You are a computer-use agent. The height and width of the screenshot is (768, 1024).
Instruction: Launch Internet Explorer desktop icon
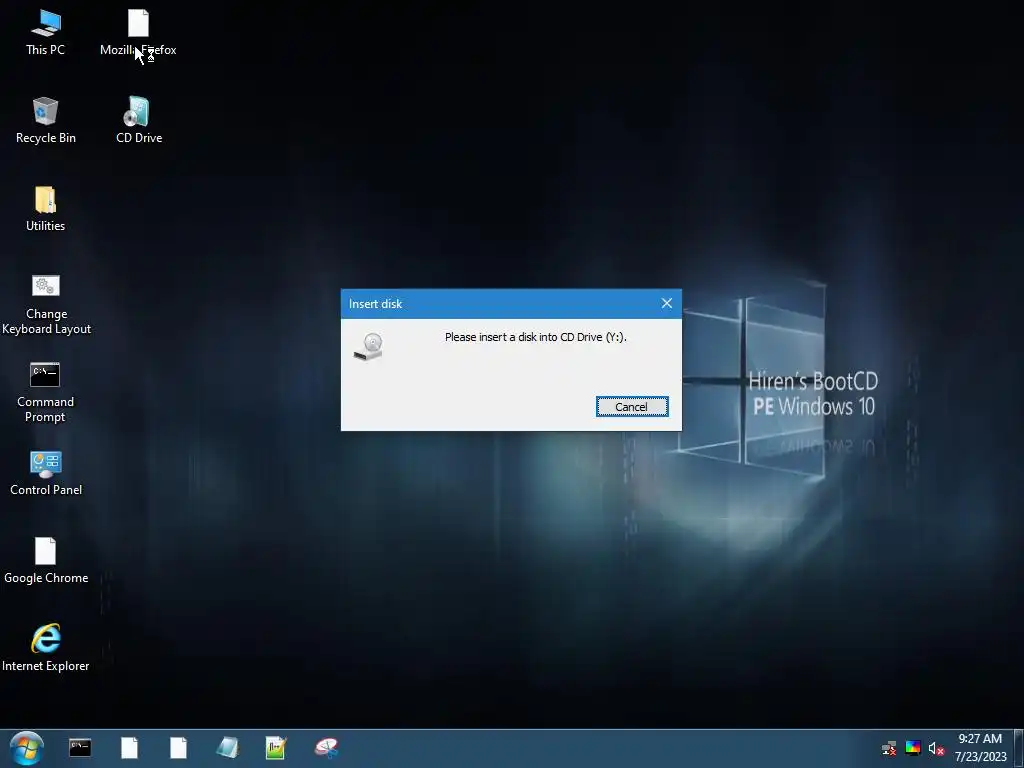pyautogui.click(x=46, y=648)
